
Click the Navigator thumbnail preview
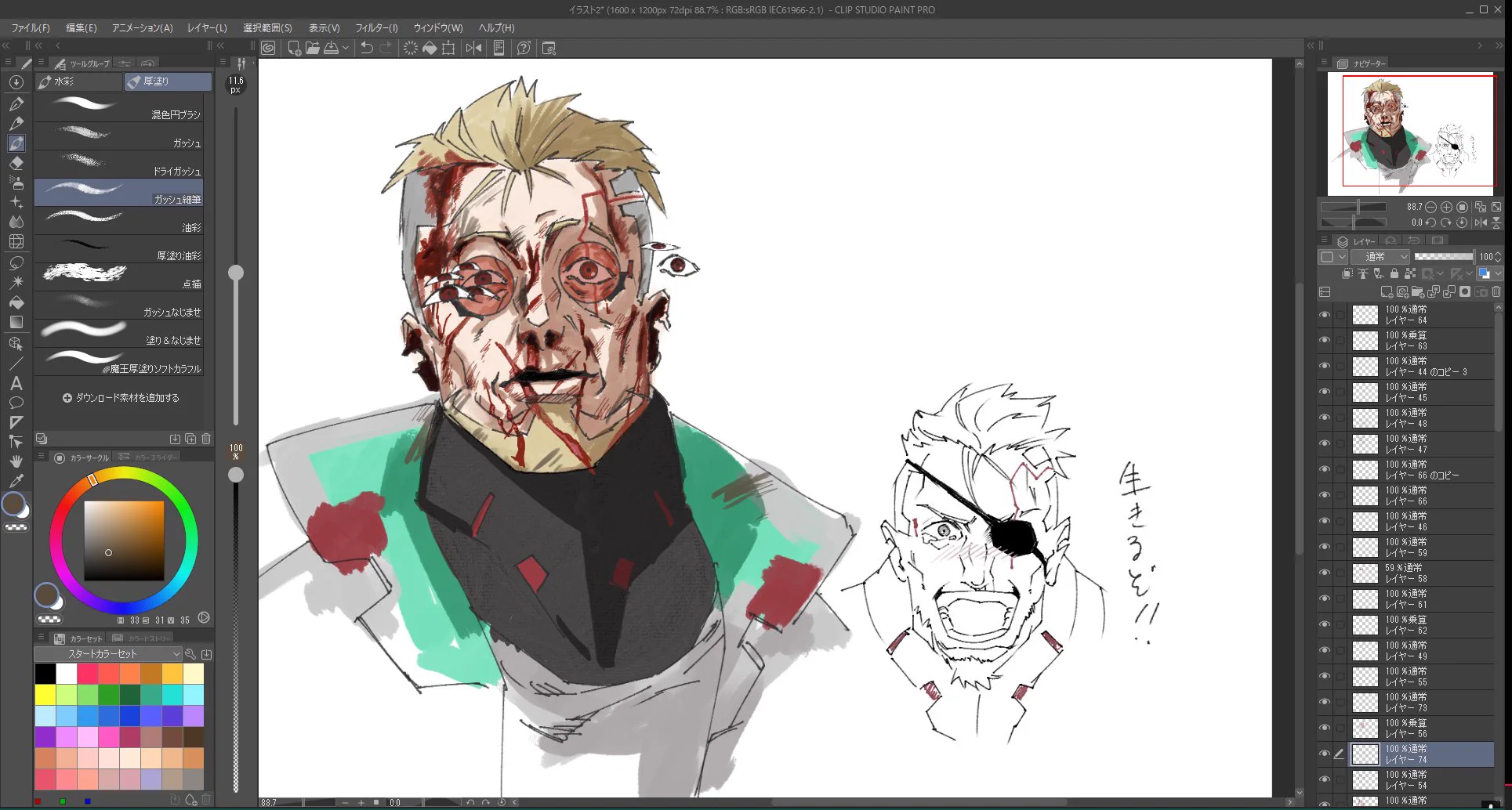[1411, 133]
